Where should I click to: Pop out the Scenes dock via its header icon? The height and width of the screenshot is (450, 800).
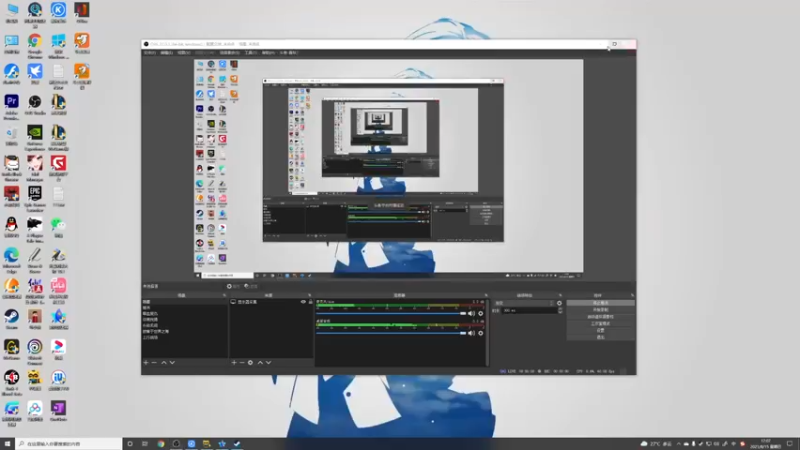(224, 295)
